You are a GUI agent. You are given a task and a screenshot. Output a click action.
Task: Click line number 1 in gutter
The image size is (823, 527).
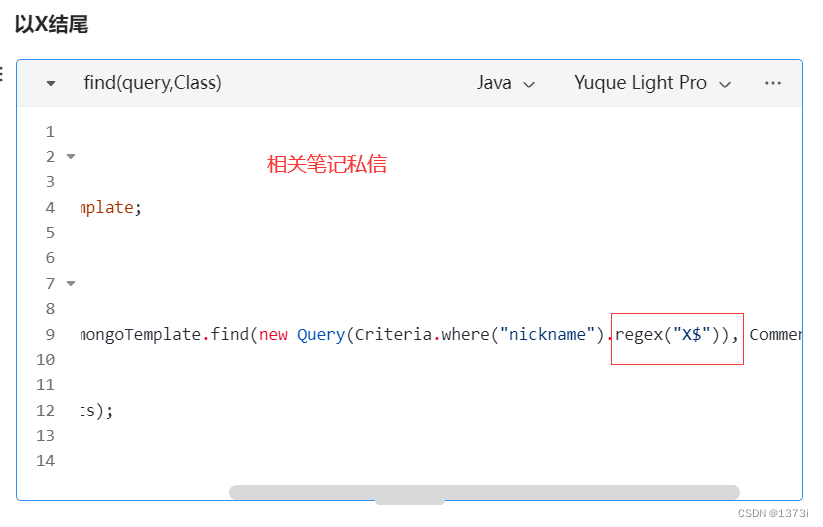click(50, 131)
